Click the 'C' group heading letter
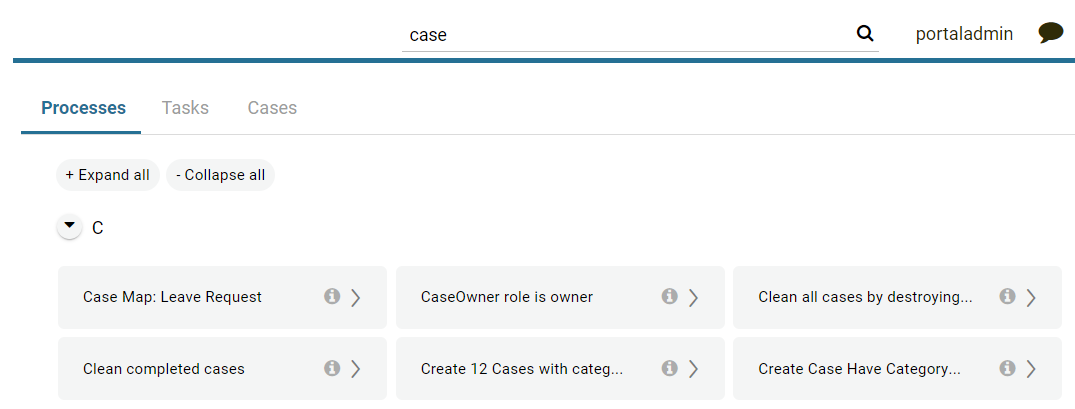Image resolution: width=1075 pixels, height=409 pixels. [x=97, y=228]
